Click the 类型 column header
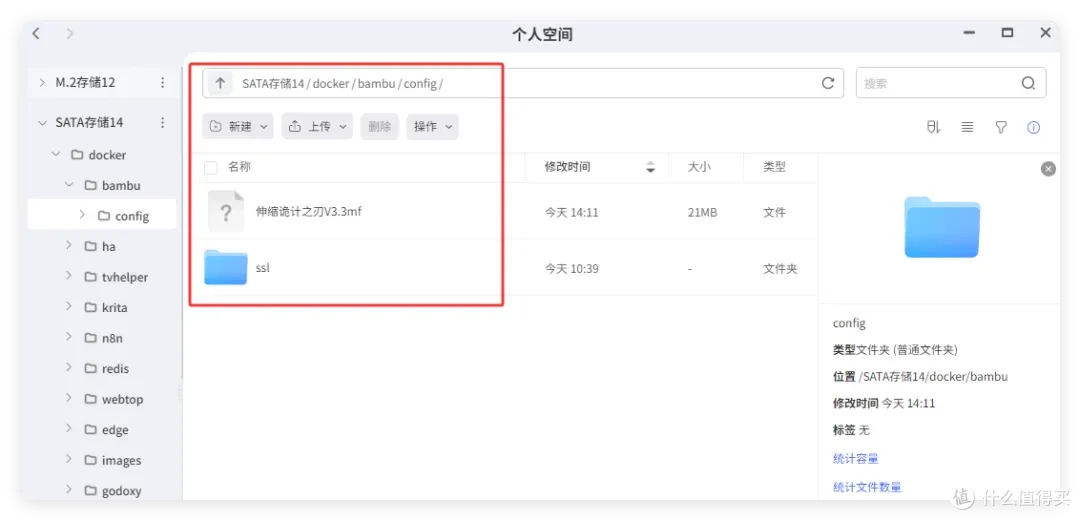This screenshot has width=1080, height=520. [x=774, y=167]
